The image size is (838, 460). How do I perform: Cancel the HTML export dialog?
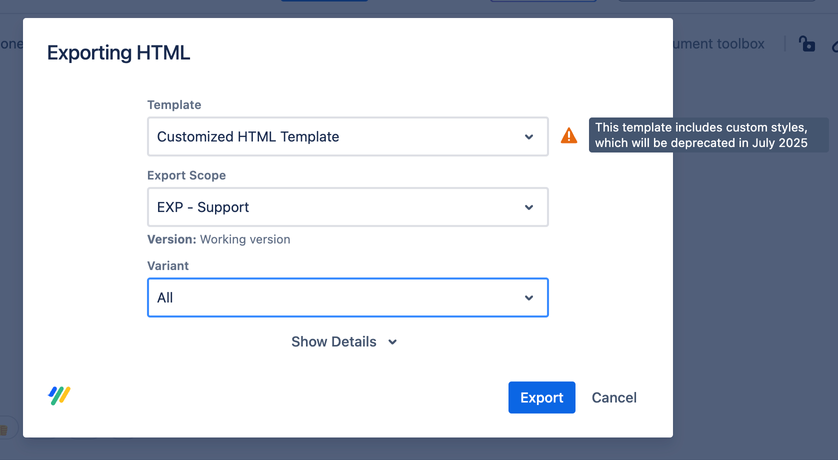[x=614, y=397]
